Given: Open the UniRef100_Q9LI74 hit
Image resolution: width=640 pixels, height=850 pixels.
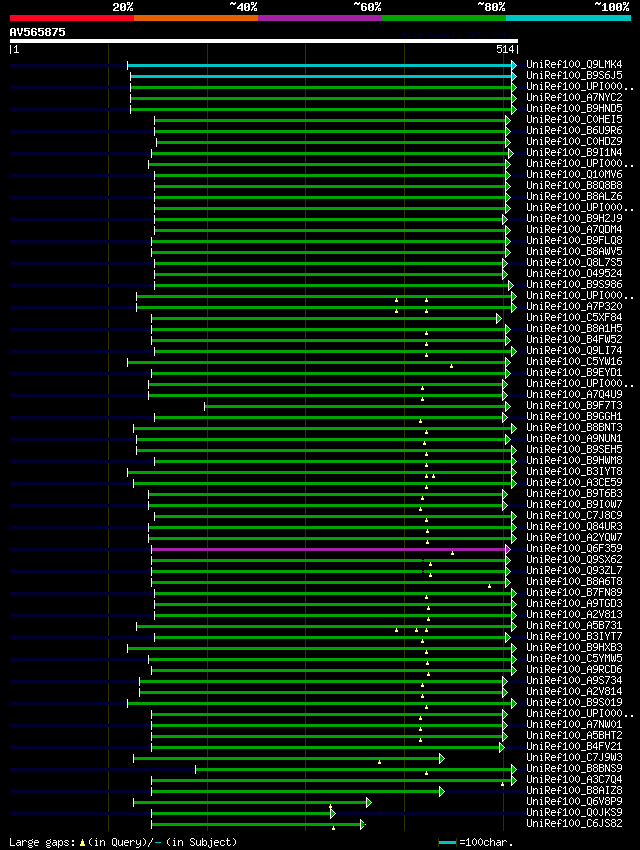Looking at the screenshot, I should click(574, 350).
